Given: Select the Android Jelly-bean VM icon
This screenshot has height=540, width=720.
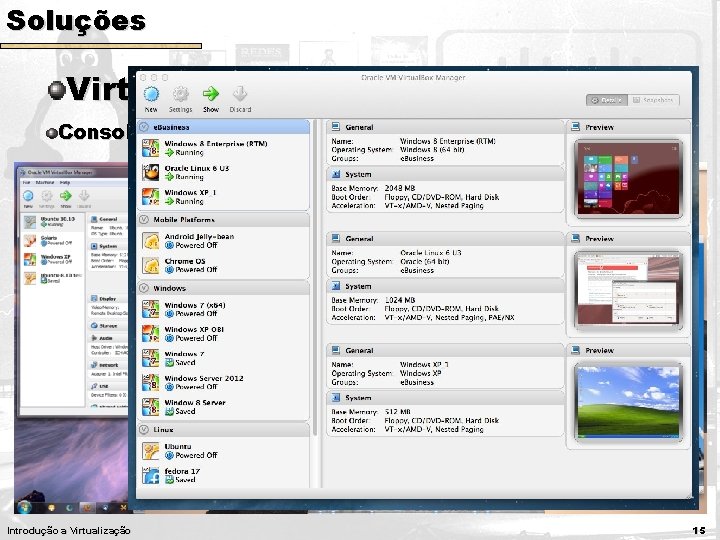Looking at the screenshot, I should (x=151, y=241).
